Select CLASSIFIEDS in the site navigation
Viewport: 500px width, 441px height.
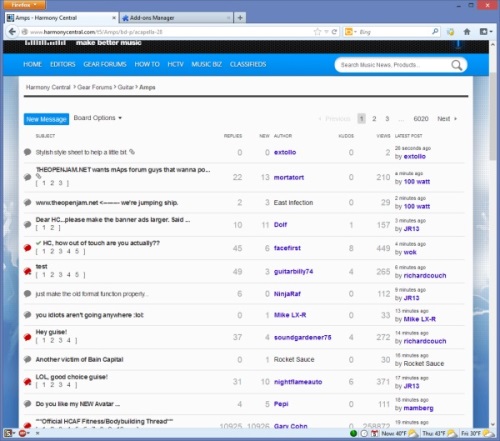tap(248, 64)
